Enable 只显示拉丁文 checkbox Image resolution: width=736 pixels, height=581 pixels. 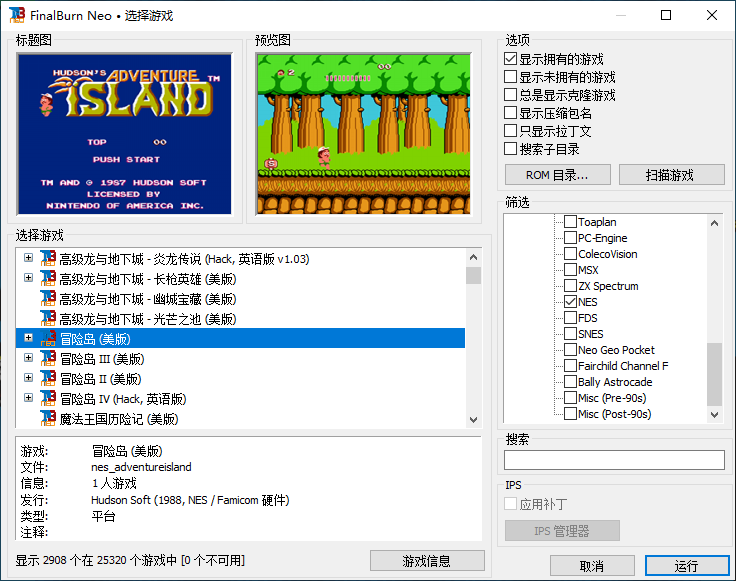510,130
